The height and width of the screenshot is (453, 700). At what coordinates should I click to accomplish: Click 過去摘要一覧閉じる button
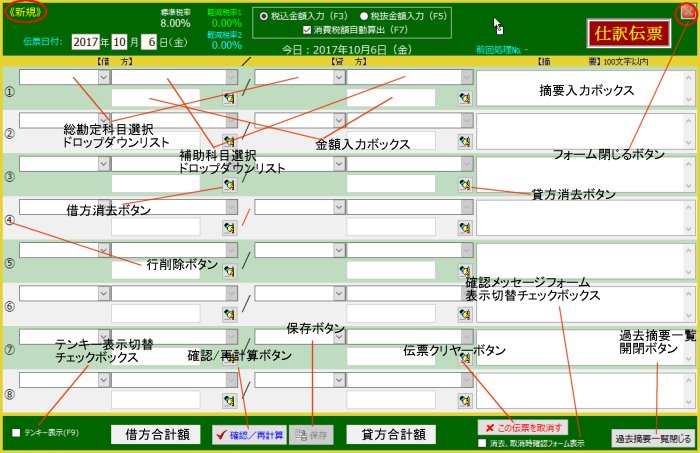tap(652, 438)
